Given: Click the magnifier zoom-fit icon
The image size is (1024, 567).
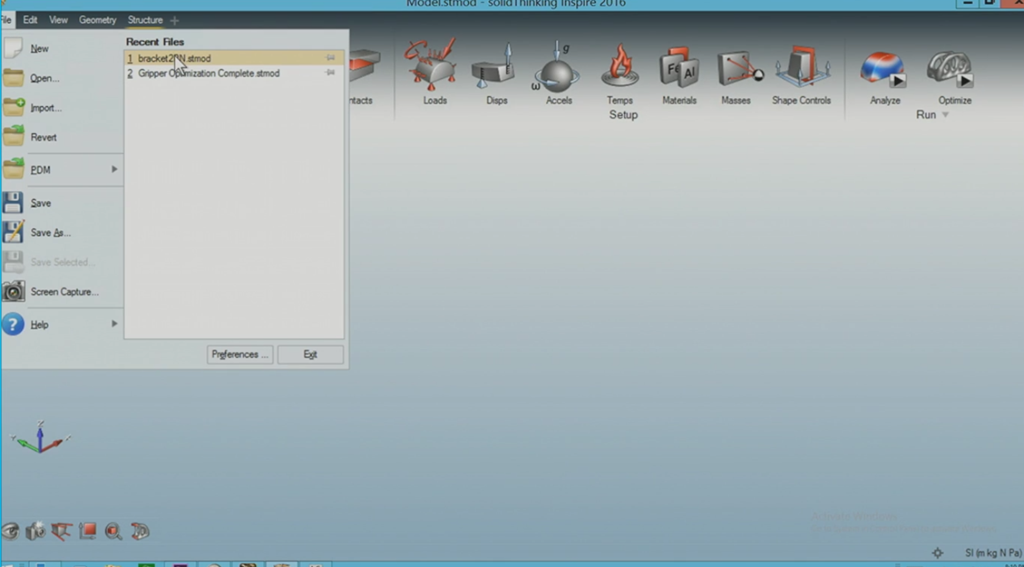Looking at the screenshot, I should pyautogui.click(x=114, y=531).
